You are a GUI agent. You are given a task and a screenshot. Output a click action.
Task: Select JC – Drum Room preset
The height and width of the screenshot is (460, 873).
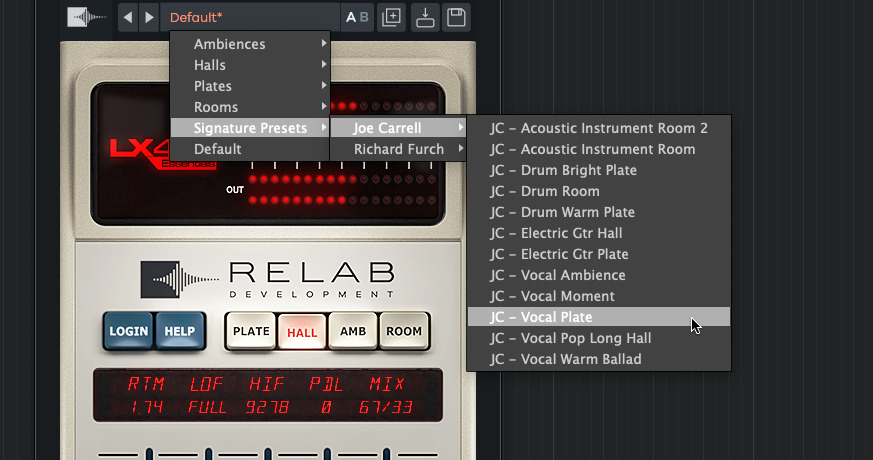(x=599, y=191)
